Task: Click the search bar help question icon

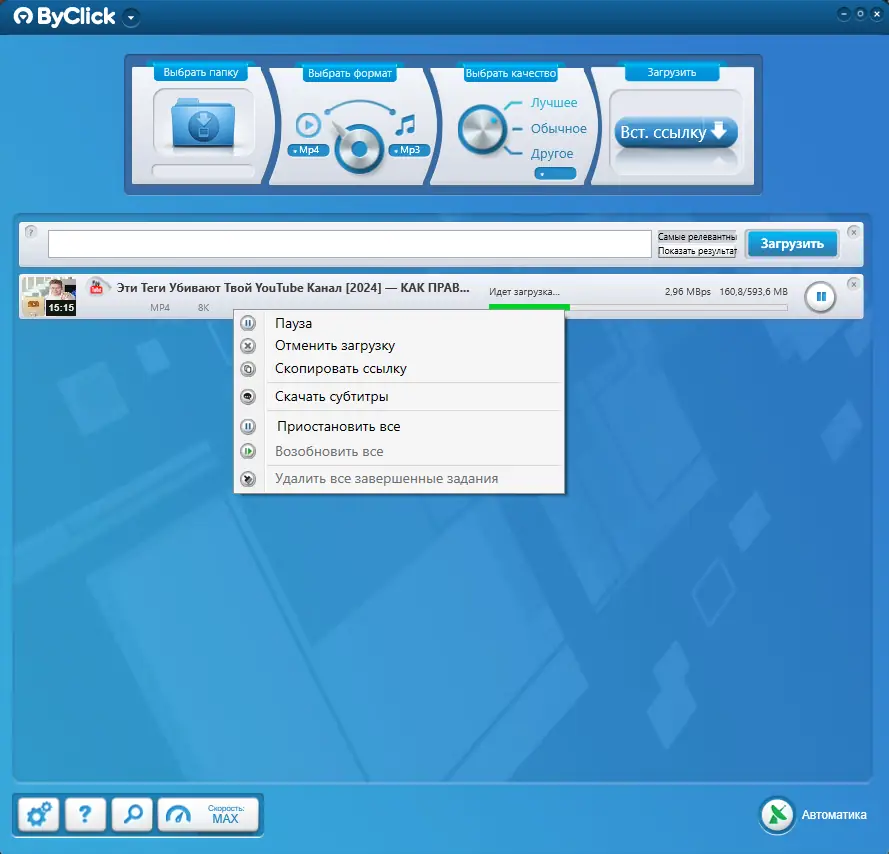Action: point(31,232)
